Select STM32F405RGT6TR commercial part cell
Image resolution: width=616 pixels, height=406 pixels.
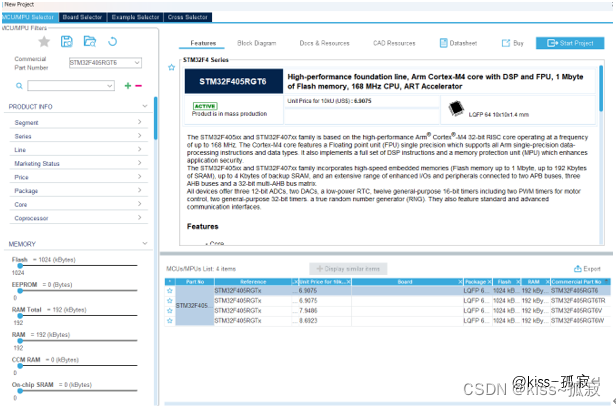click(x=578, y=301)
